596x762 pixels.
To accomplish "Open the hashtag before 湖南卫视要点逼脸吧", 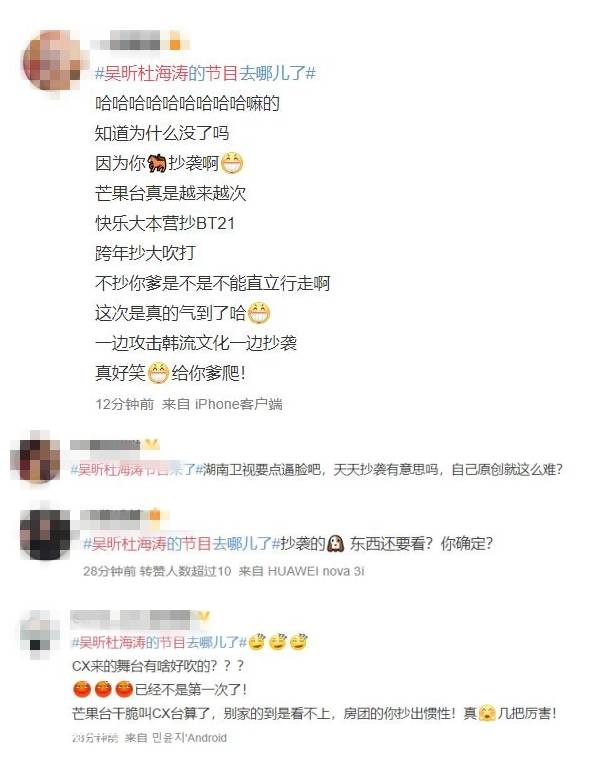I will point(136,469).
